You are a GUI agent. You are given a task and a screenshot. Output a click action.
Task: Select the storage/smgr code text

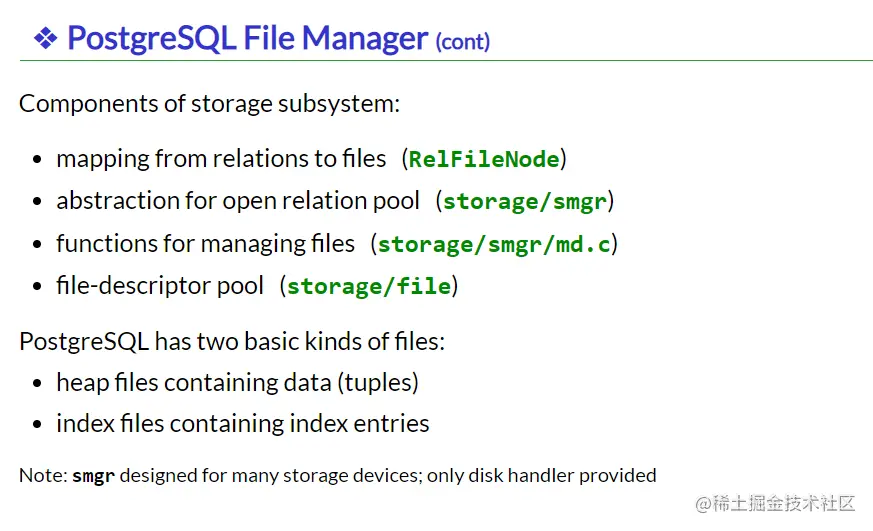(x=524, y=201)
